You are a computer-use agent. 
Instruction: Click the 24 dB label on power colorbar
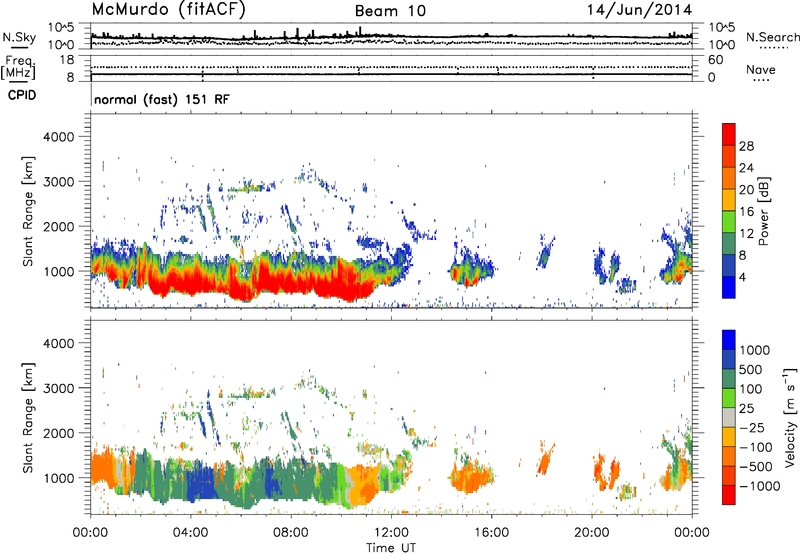746,168
